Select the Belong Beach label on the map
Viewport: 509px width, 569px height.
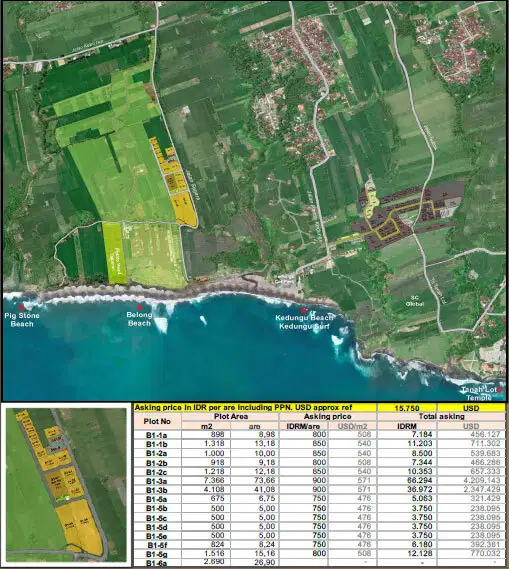pyautogui.click(x=139, y=319)
